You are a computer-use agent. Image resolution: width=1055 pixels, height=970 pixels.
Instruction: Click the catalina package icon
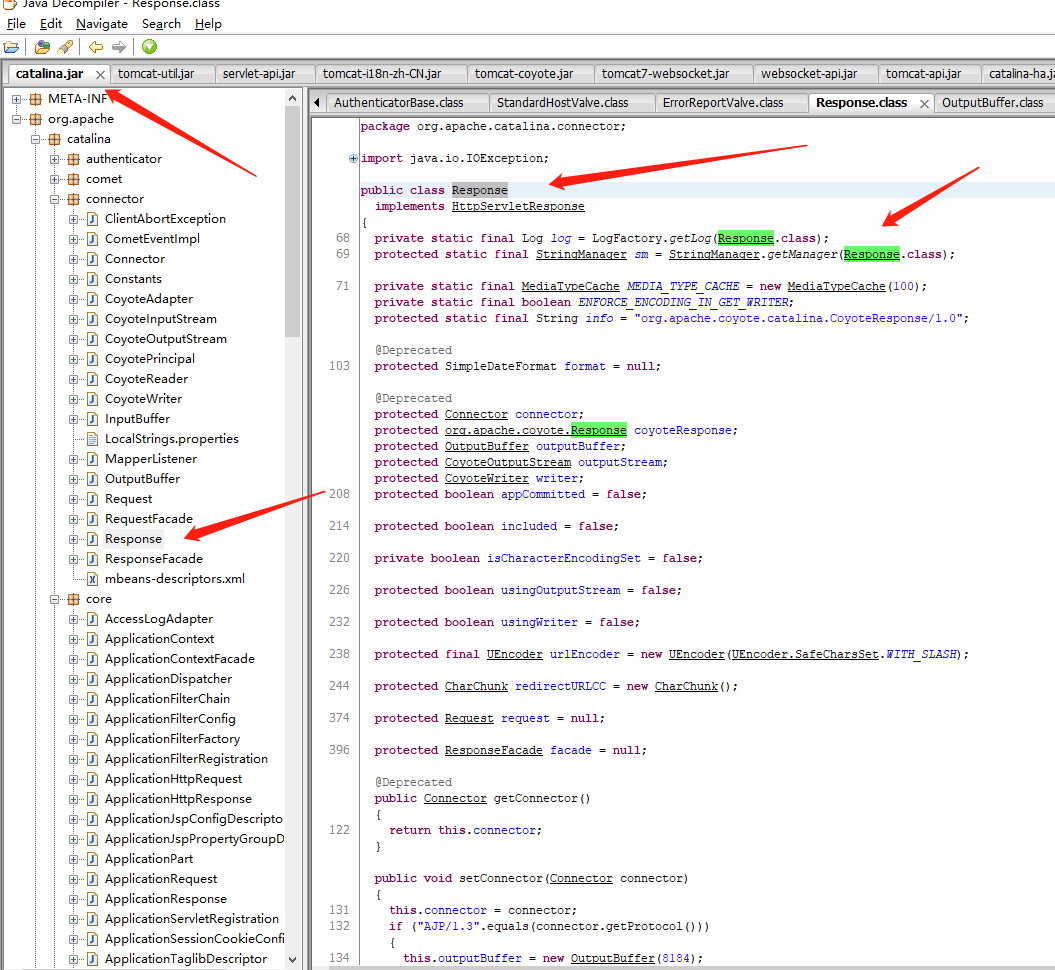click(54, 139)
